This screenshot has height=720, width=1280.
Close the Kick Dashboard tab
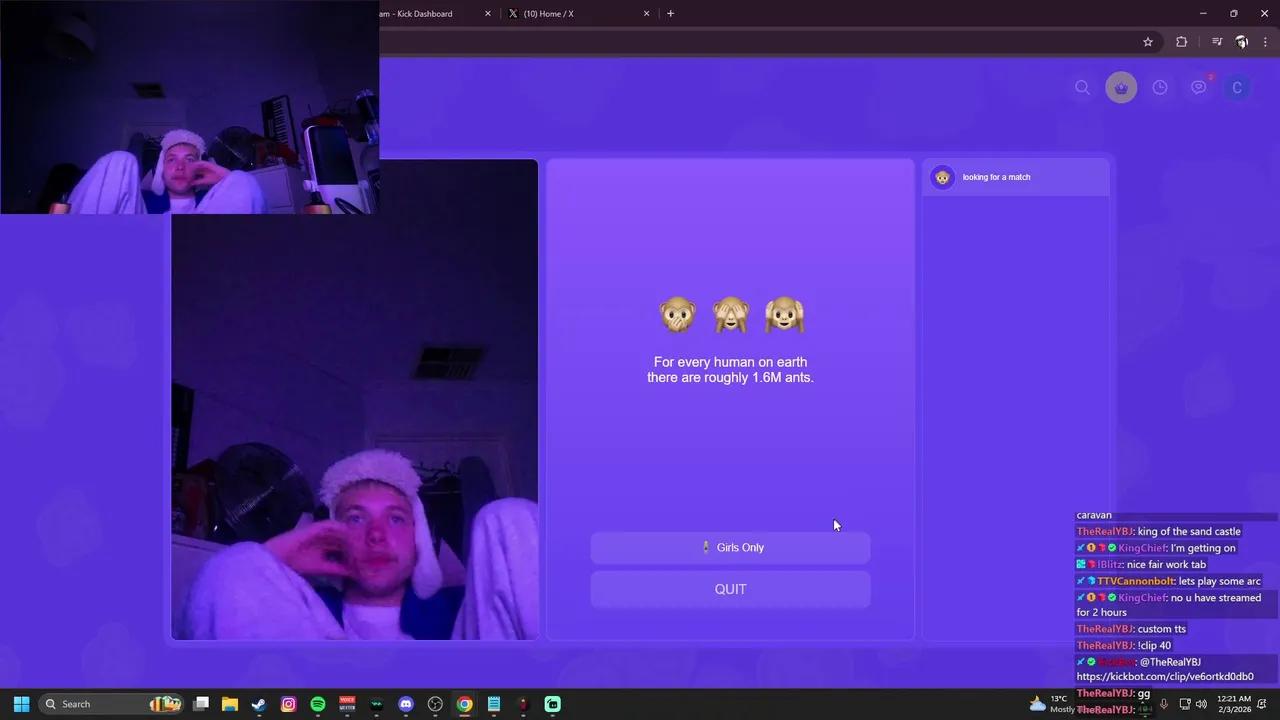tap(488, 14)
